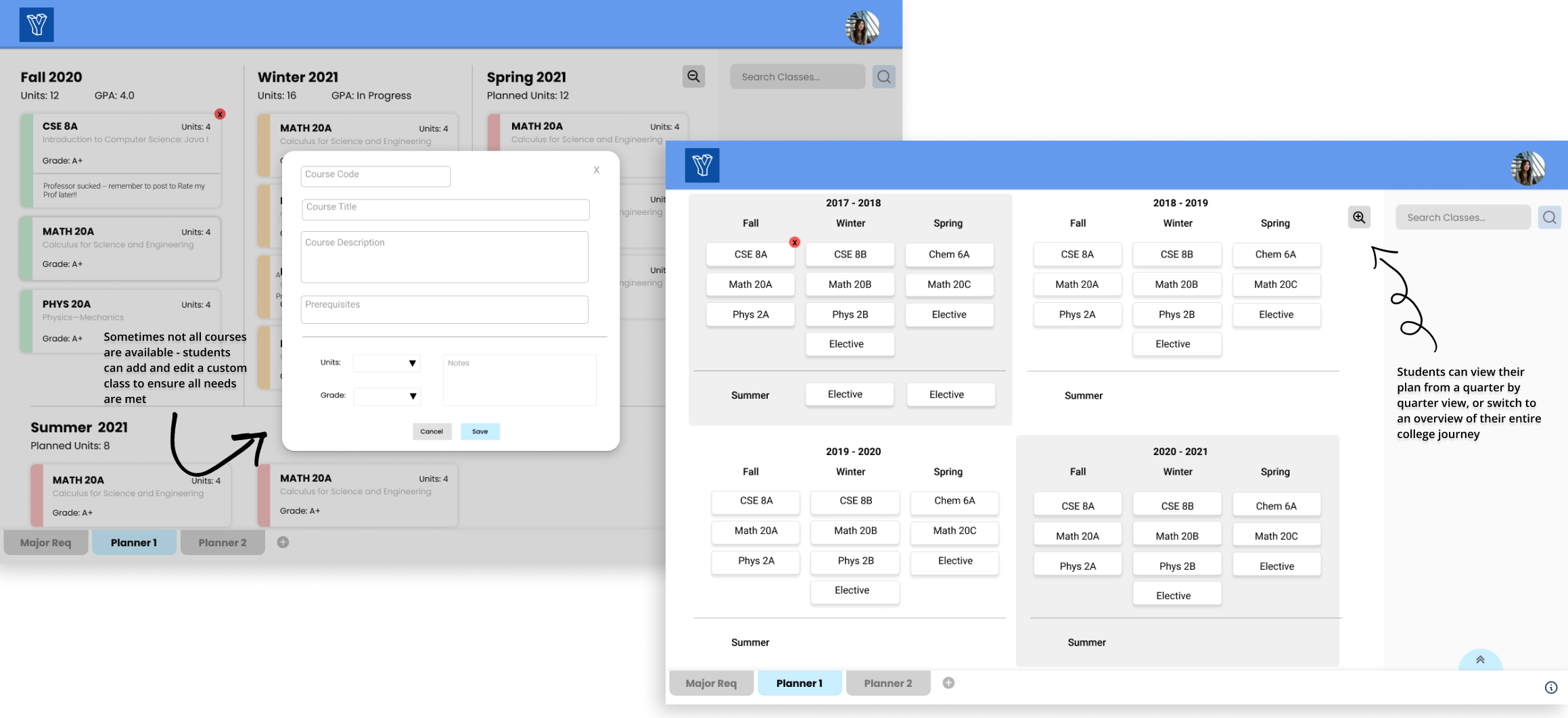The width and height of the screenshot is (1568, 718).
Task: Select Math 20B chip in 2017 - 2018 Winter
Action: (x=850, y=284)
